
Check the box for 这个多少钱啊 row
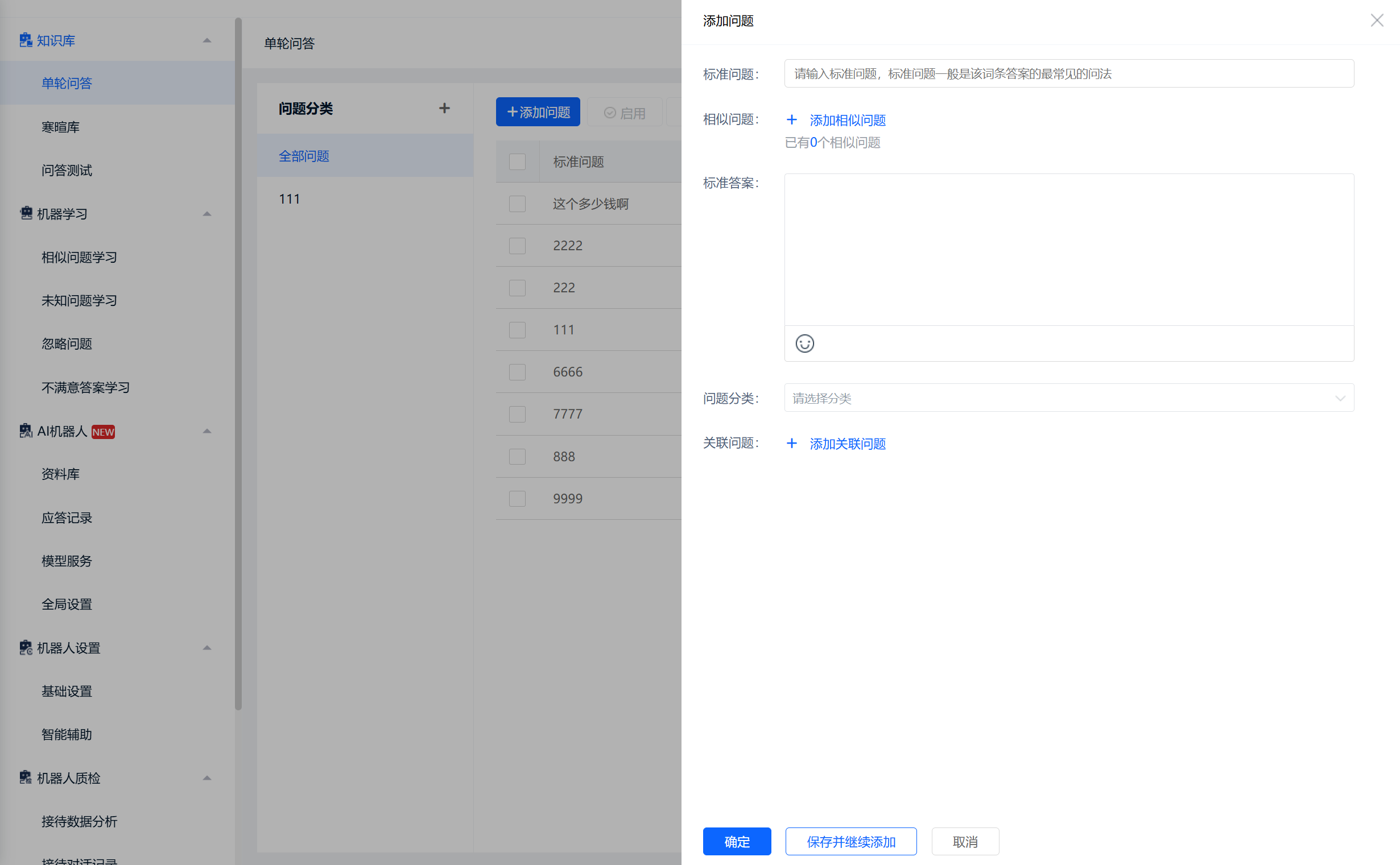click(517, 204)
